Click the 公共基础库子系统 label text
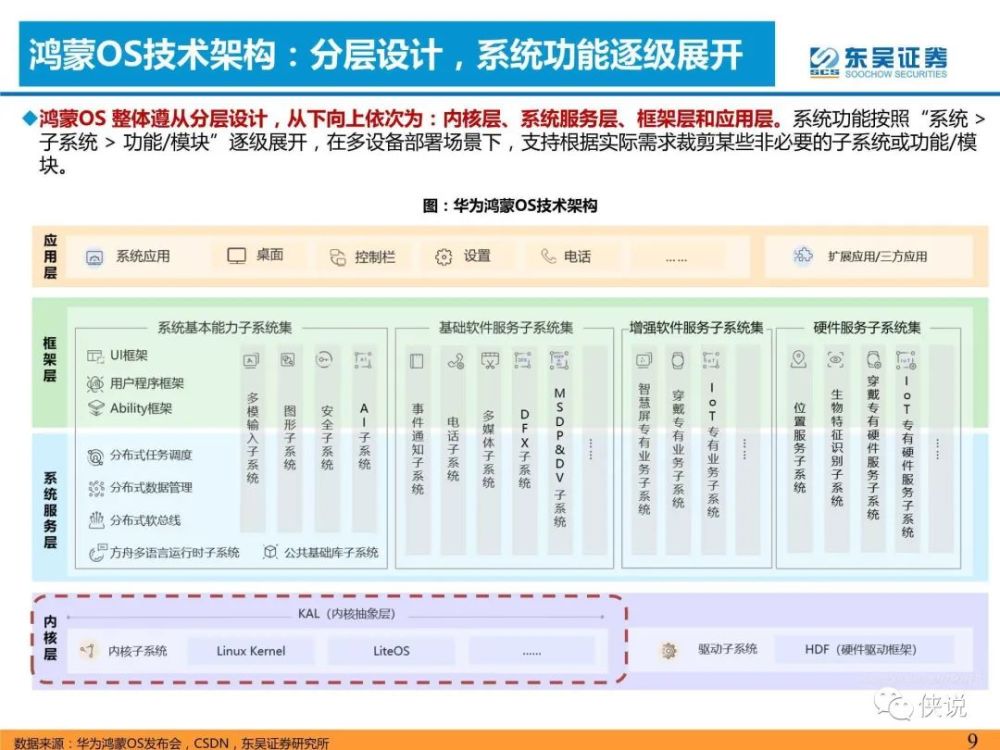1000x750 pixels. click(331, 552)
